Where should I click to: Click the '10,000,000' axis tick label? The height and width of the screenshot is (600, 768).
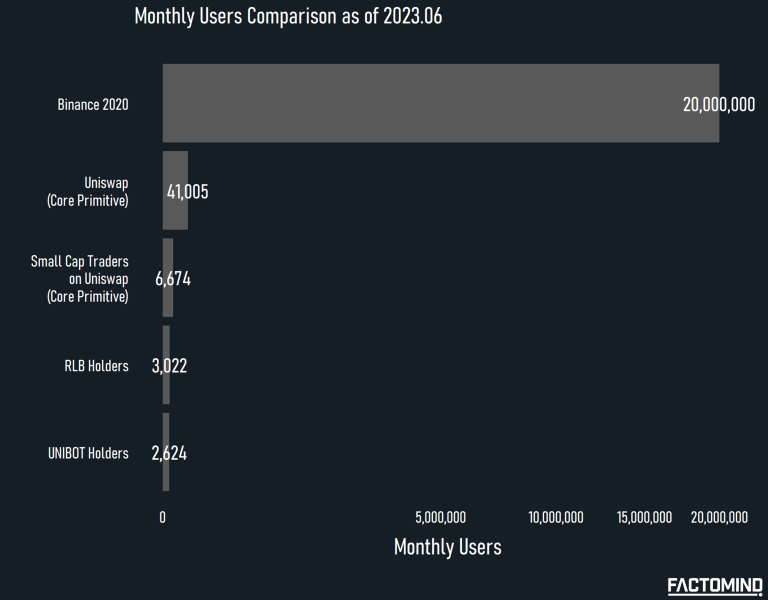click(556, 518)
